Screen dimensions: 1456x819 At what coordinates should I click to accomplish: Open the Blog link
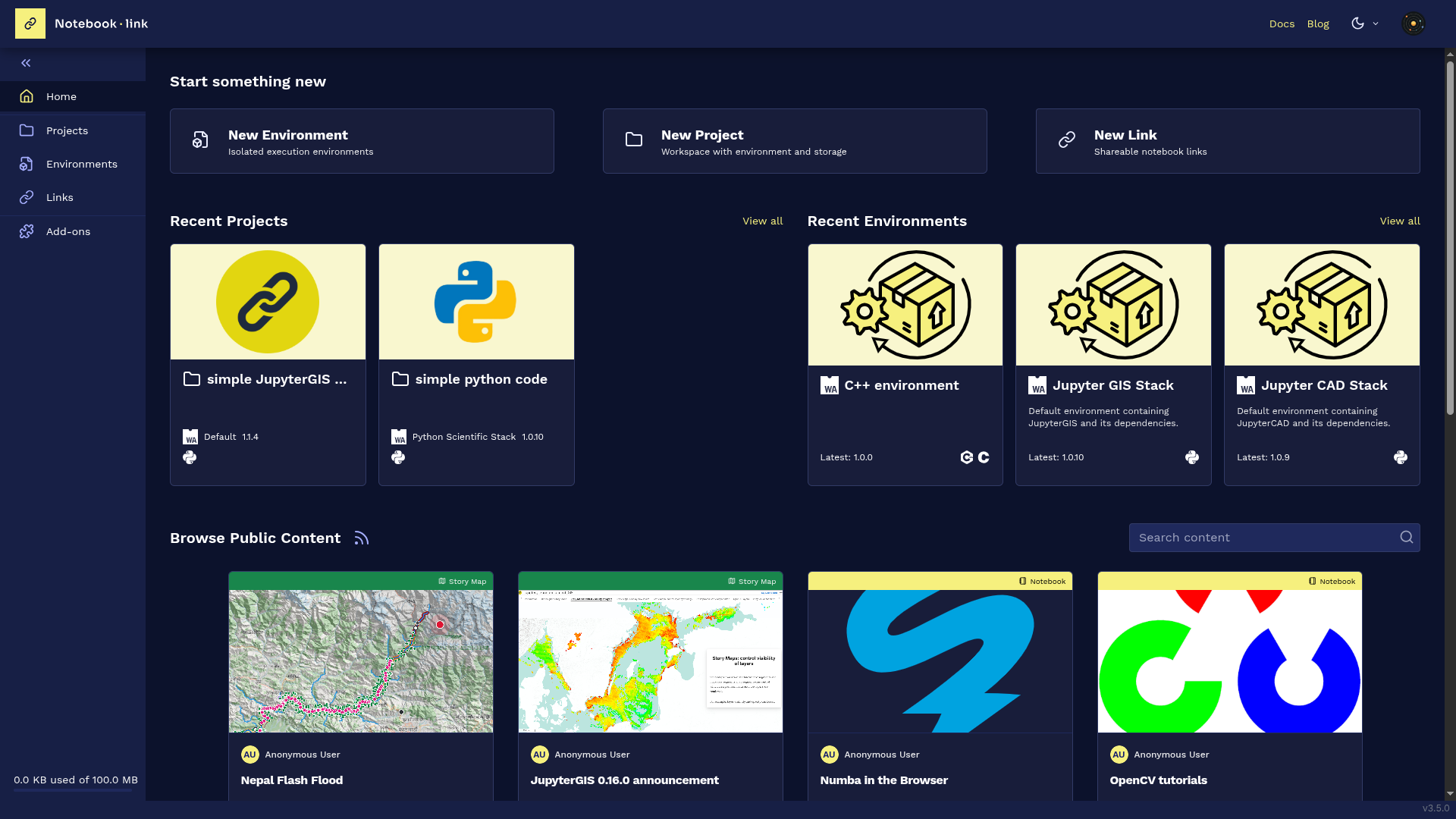click(1318, 24)
